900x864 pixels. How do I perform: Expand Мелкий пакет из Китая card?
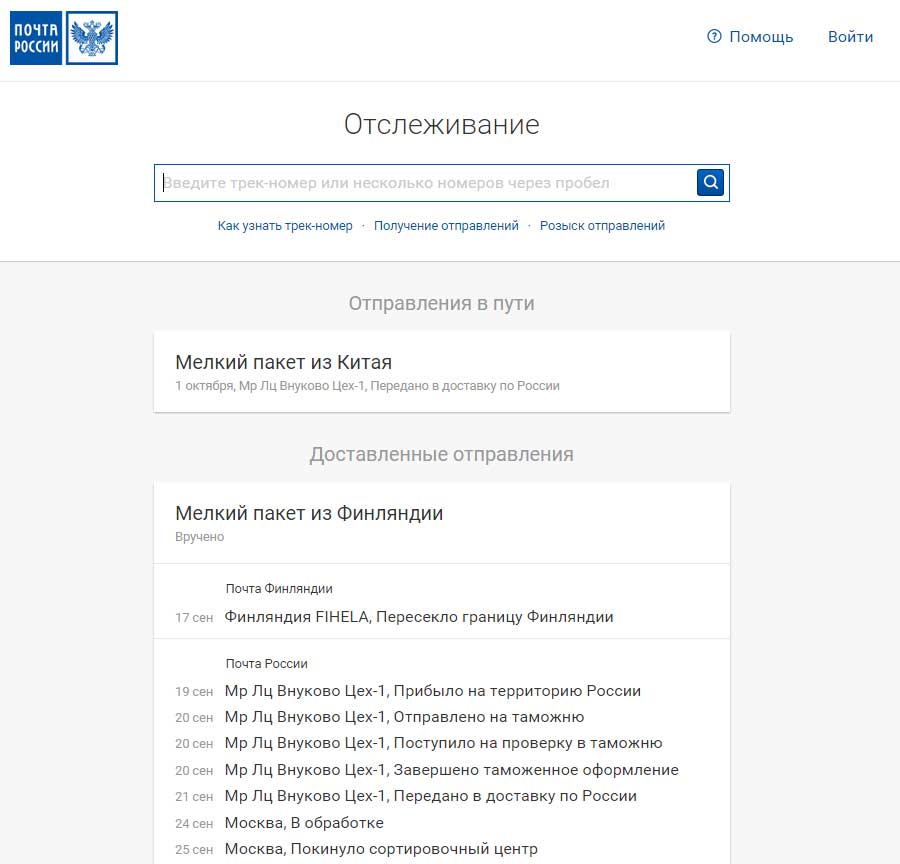[x=441, y=371]
